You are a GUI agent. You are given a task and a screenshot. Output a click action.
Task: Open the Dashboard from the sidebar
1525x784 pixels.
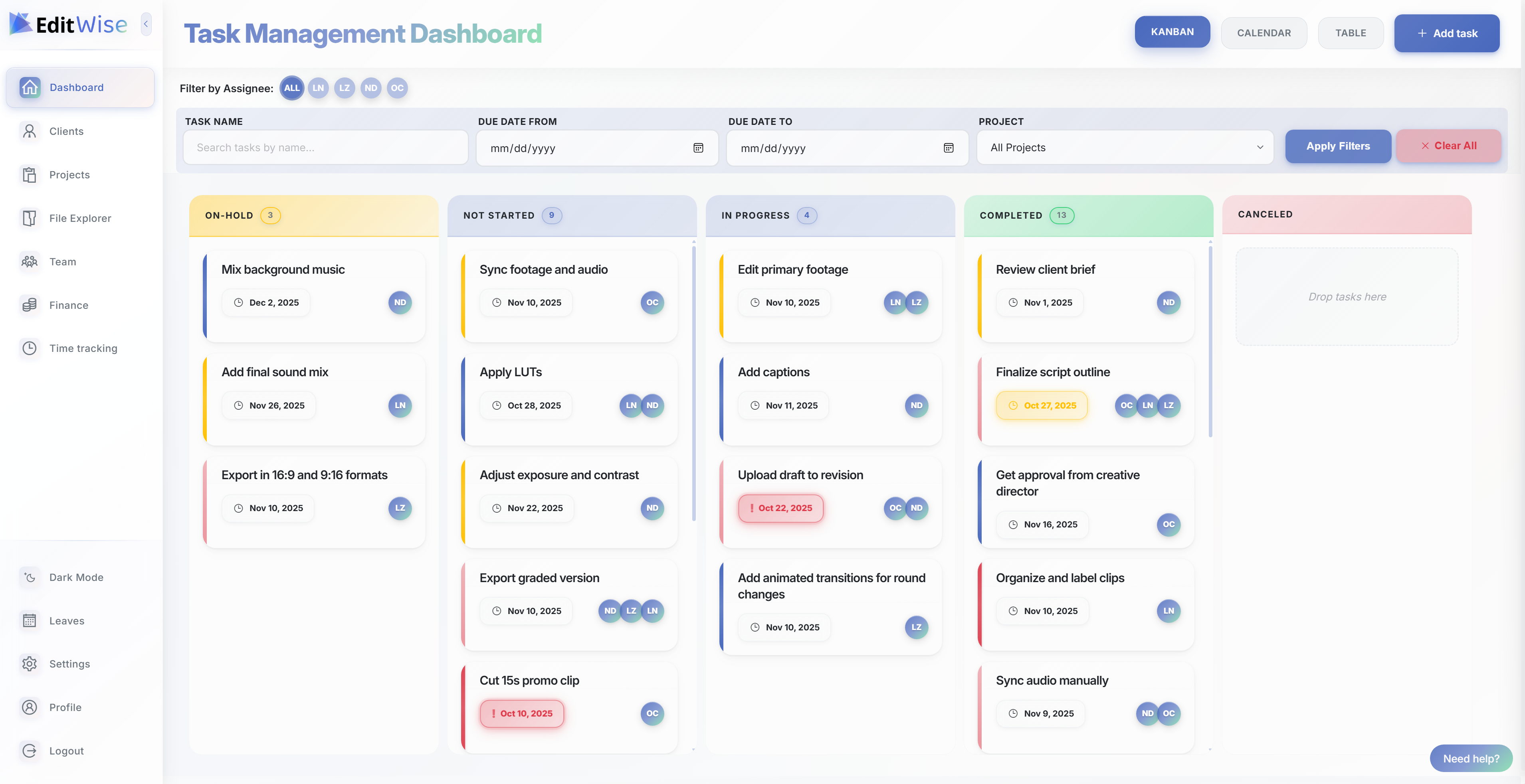tap(76, 87)
